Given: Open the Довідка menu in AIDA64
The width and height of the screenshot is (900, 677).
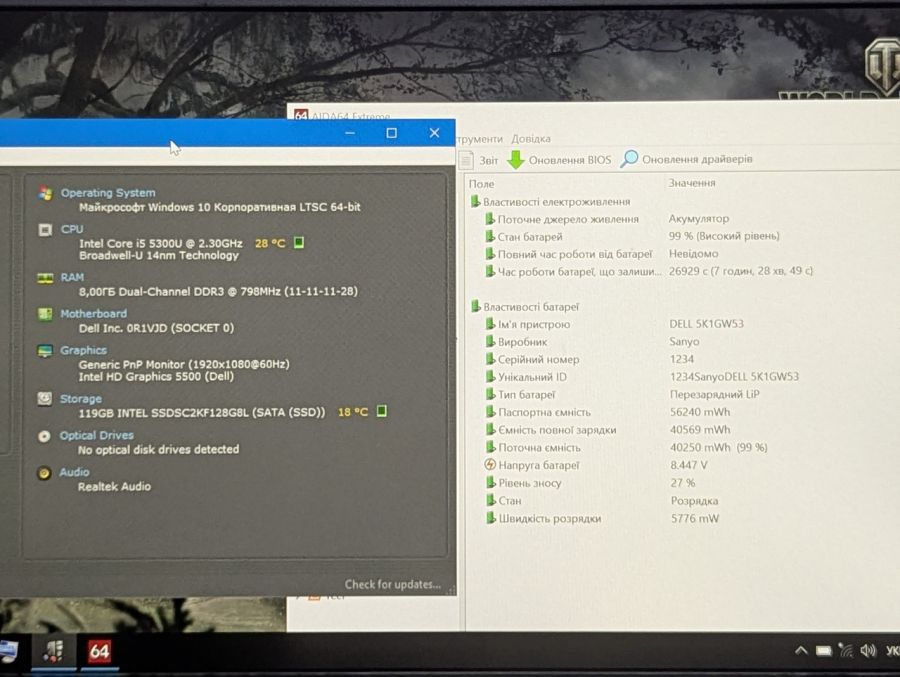Looking at the screenshot, I should coord(531,139).
